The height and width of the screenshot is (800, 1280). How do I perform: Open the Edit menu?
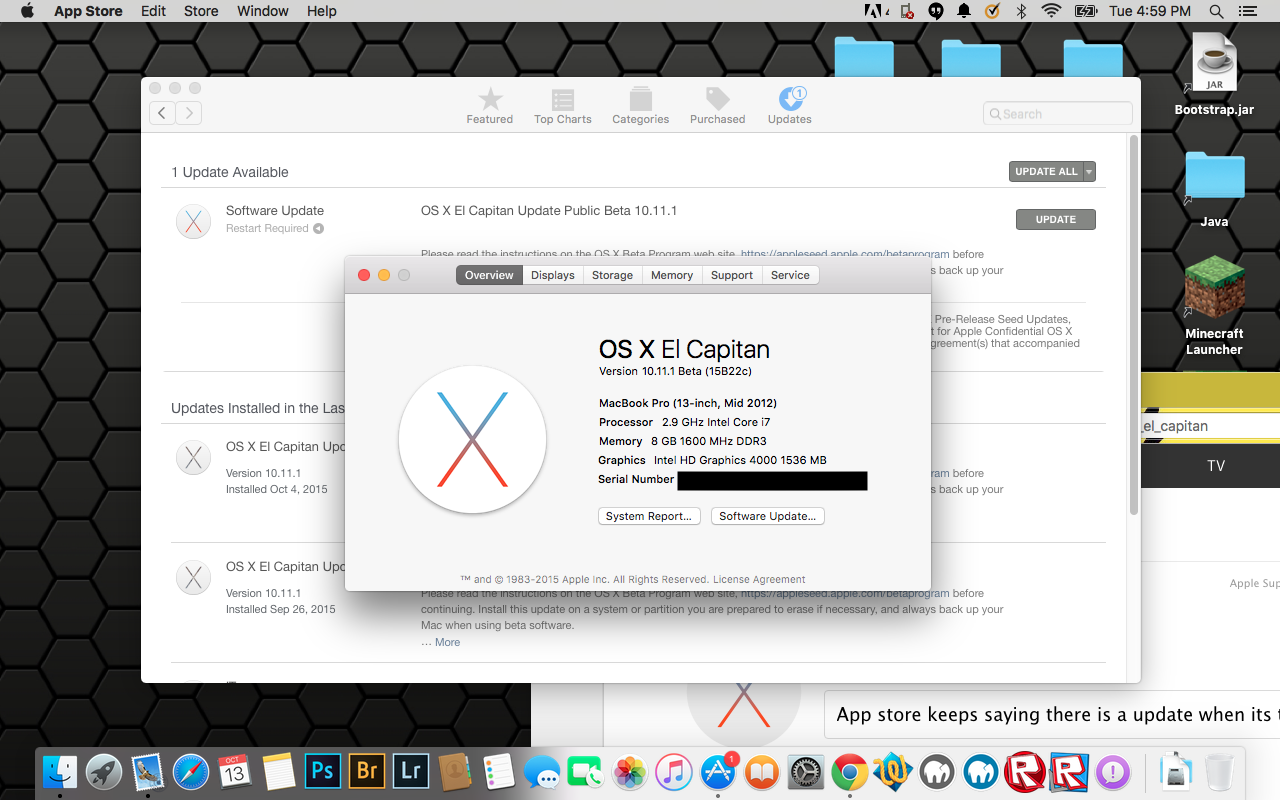click(153, 11)
